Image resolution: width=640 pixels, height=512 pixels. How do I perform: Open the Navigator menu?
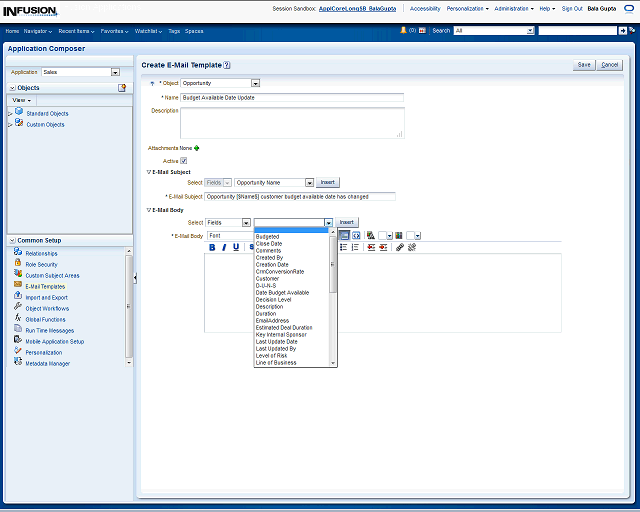38,31
